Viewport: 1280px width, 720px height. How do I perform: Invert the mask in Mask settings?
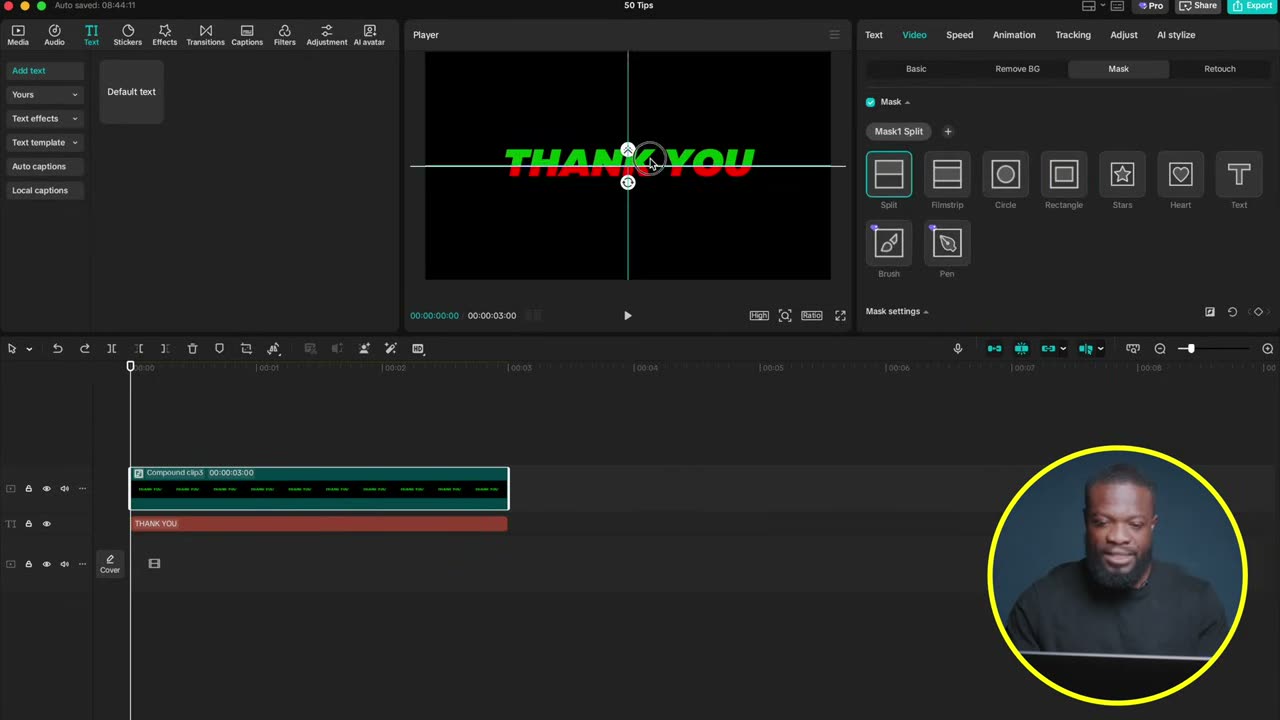tap(1210, 312)
